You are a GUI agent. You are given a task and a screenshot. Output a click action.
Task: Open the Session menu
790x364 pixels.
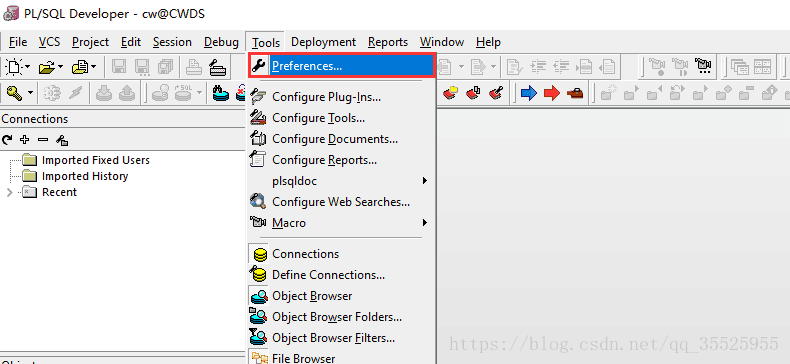(172, 42)
